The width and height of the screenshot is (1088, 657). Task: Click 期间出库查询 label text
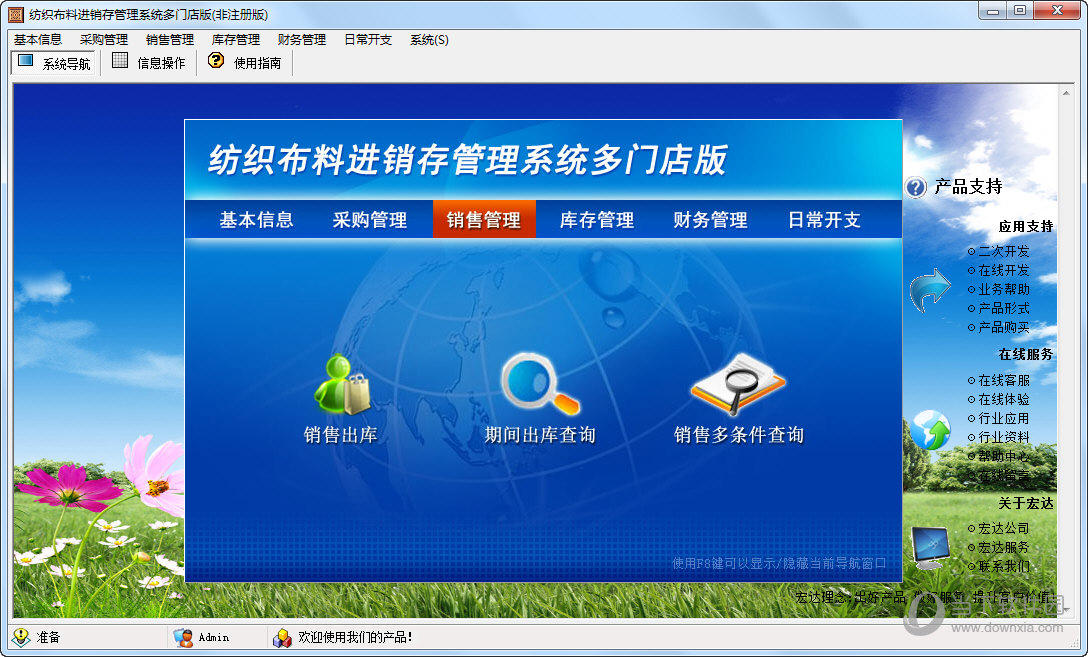point(540,435)
